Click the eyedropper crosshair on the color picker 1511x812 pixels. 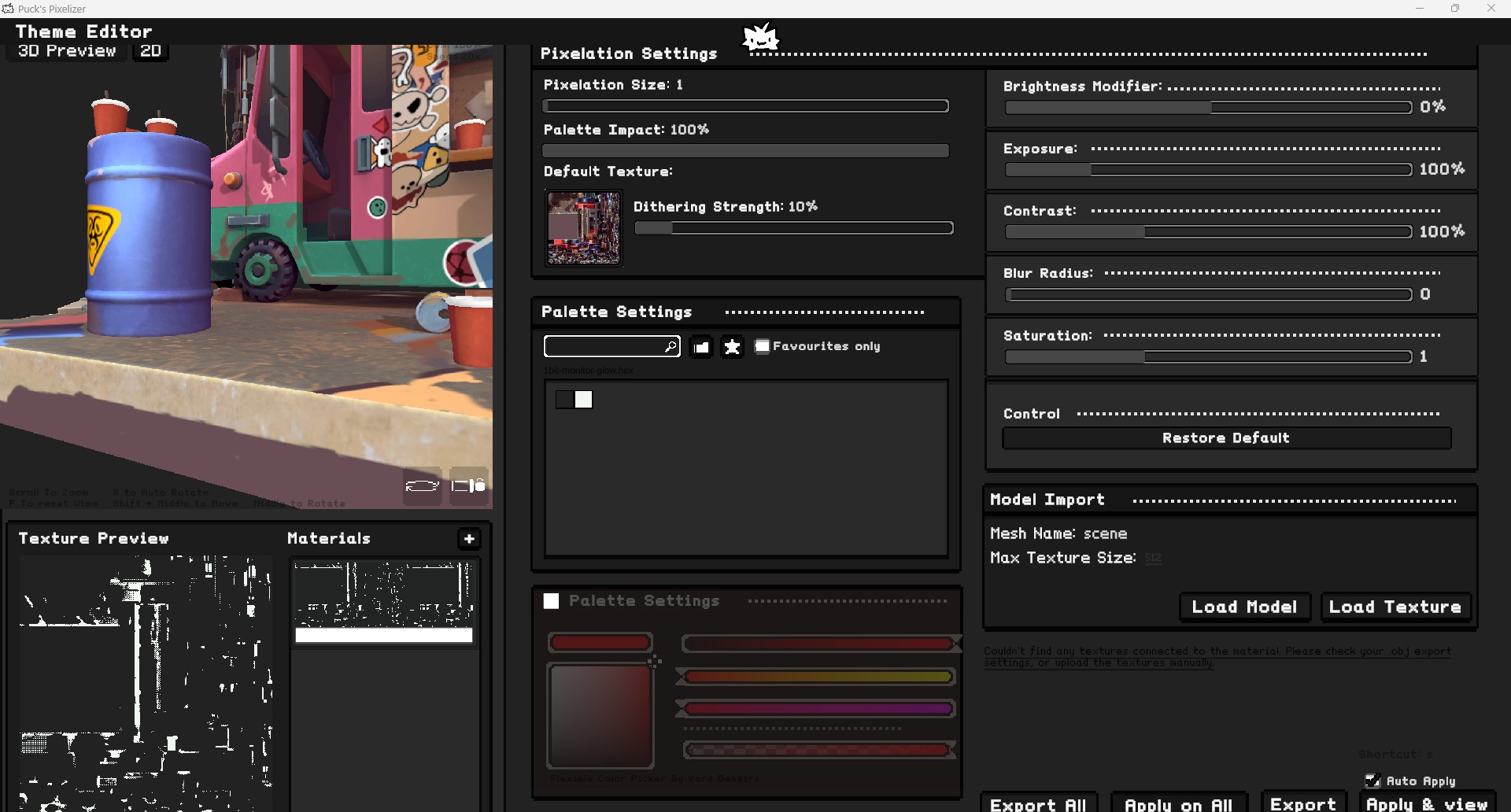(x=655, y=662)
